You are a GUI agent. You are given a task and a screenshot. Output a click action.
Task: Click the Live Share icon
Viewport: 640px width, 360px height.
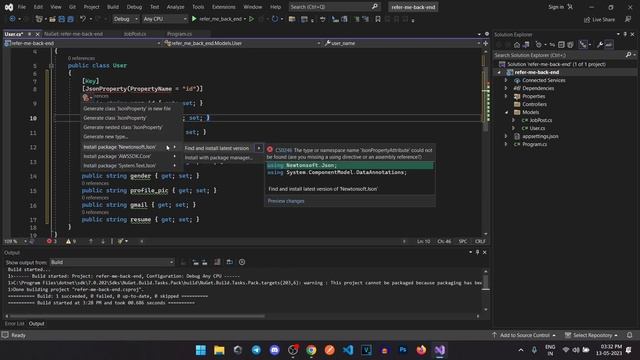click(x=599, y=20)
